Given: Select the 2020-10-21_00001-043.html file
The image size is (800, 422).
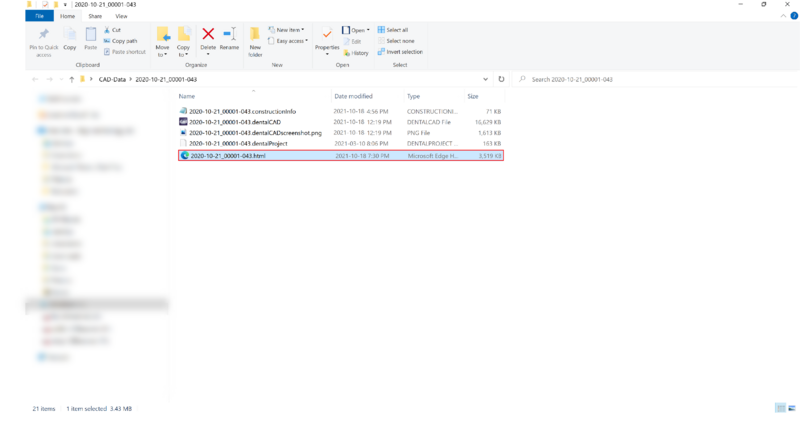Looking at the screenshot, I should pos(341,156).
